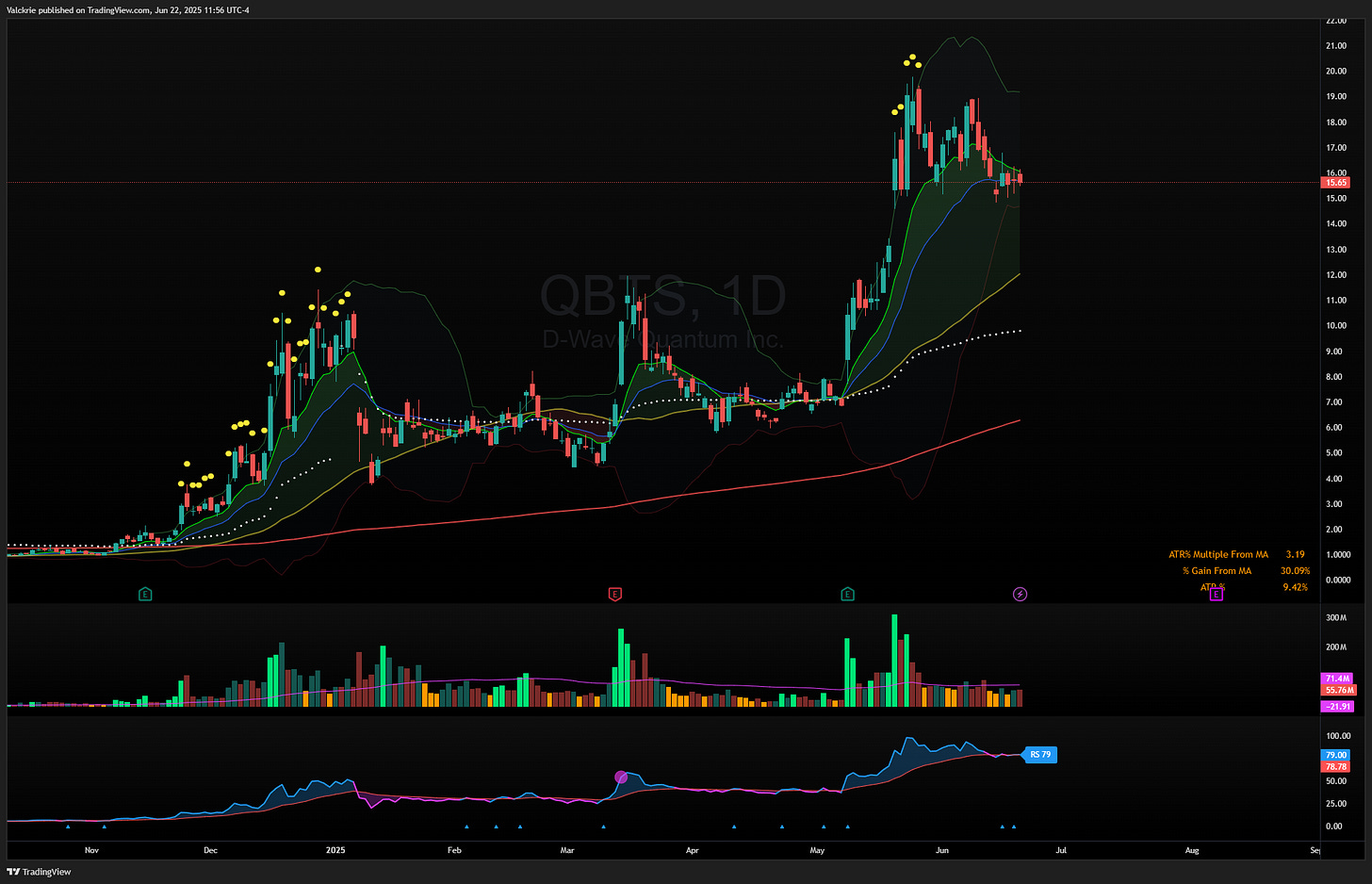Click the purple circle marker on RS line
Image resolution: width=1372 pixels, height=884 pixels.
coord(621,778)
